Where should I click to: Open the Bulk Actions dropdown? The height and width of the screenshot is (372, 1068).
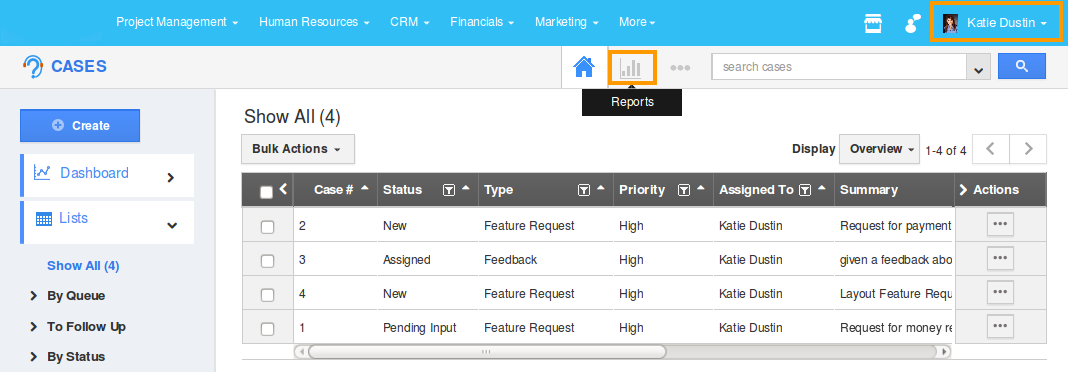(x=298, y=149)
